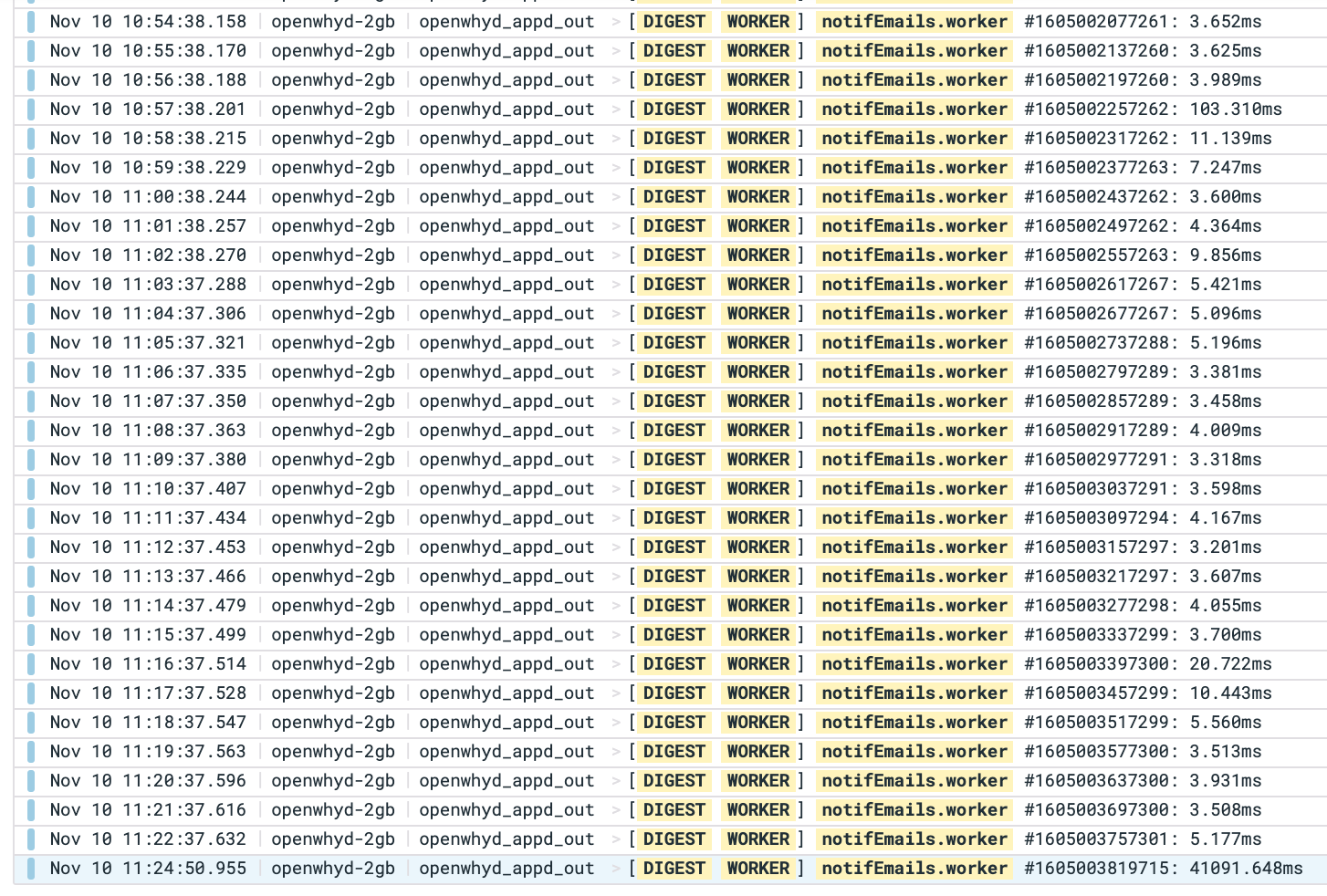Click the blue log marker on the 10:54:38 entry

(x=32, y=21)
